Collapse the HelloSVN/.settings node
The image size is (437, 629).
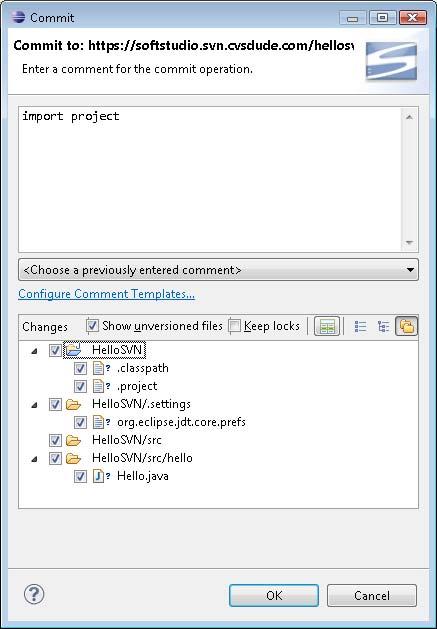(35, 405)
